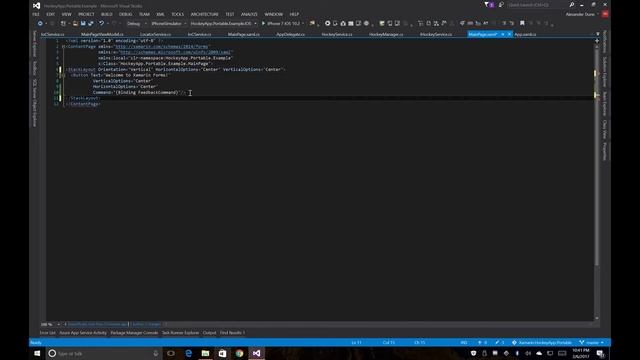Click the toggle bookmark toolbar icon
This screenshot has height=360, width=640.
[522, 24]
